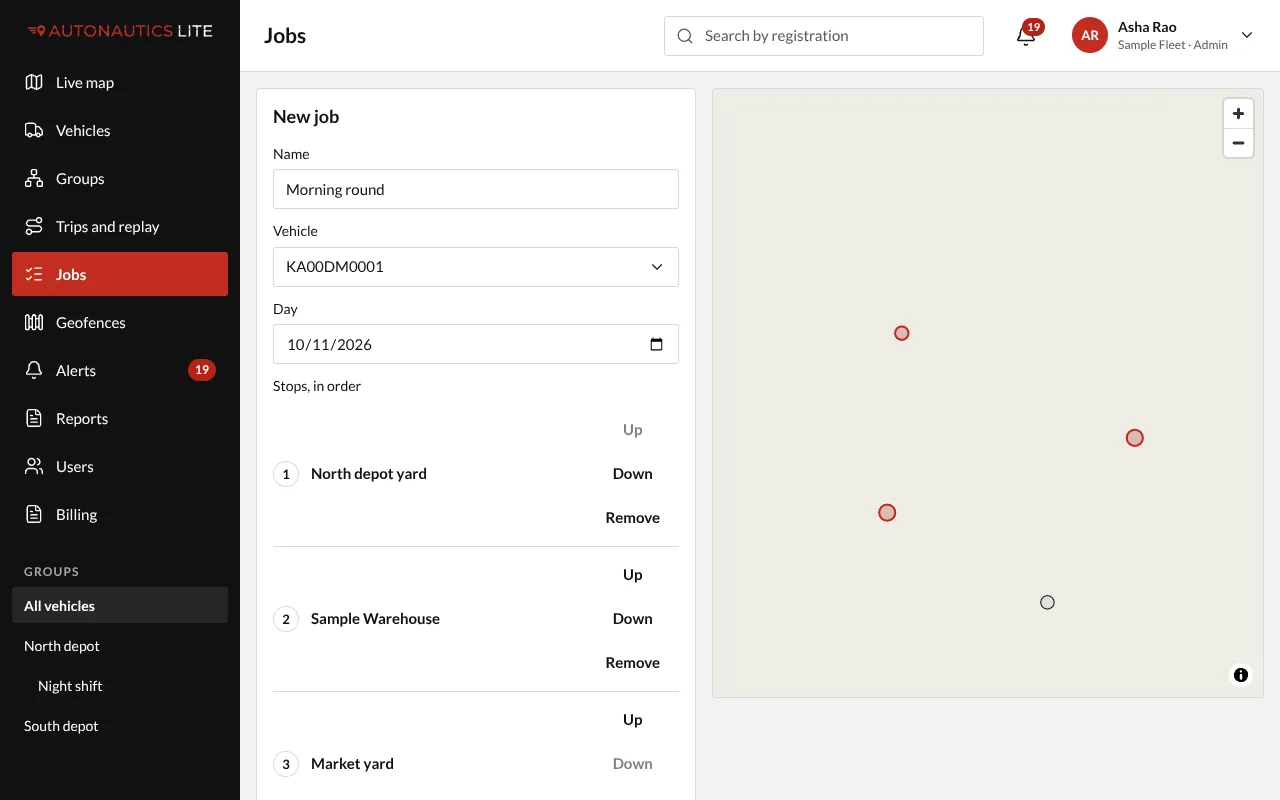
Task: Focus the Search by registration box
Action: [824, 36]
